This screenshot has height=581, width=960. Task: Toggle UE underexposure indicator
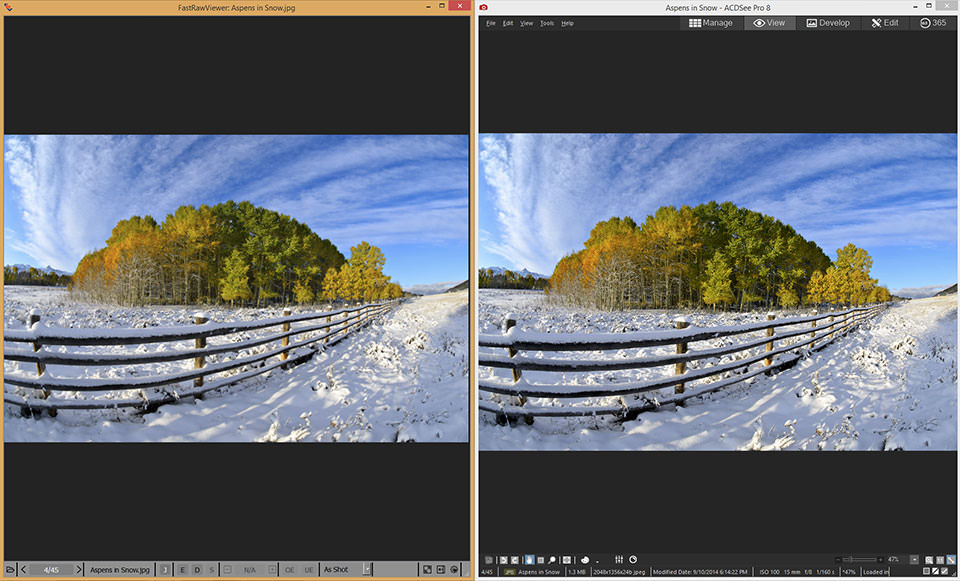click(309, 569)
